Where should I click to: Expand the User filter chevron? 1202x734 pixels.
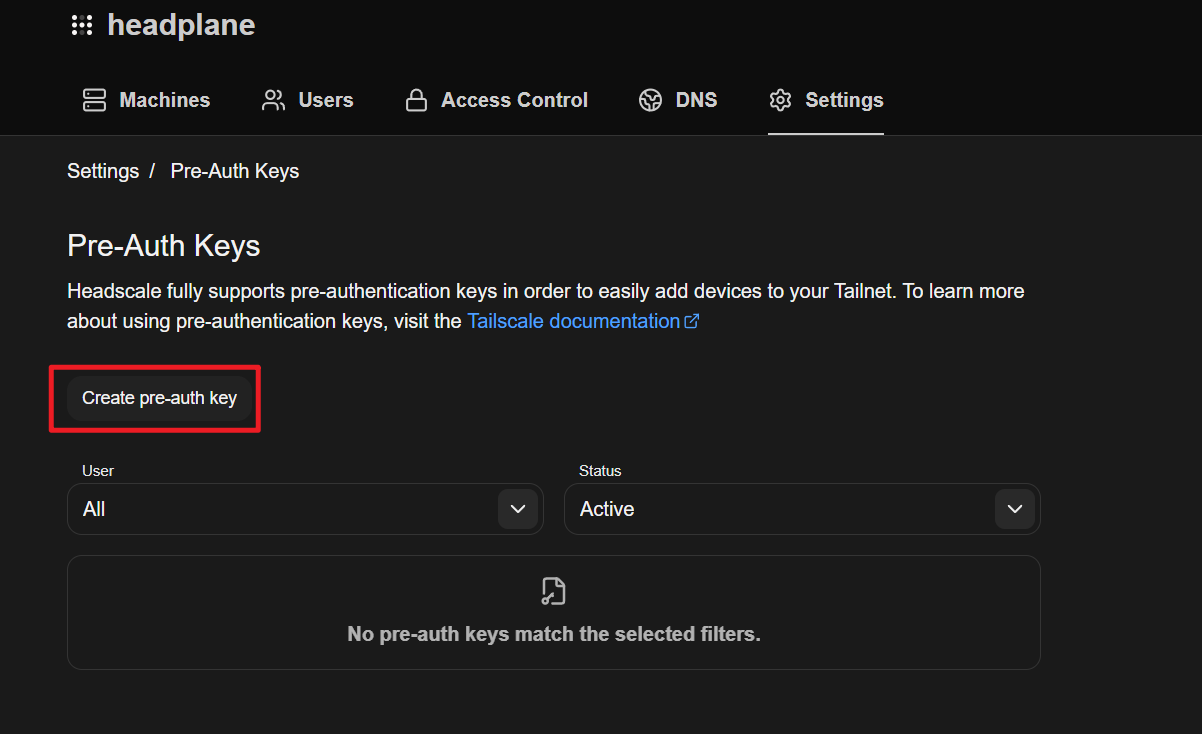517,509
